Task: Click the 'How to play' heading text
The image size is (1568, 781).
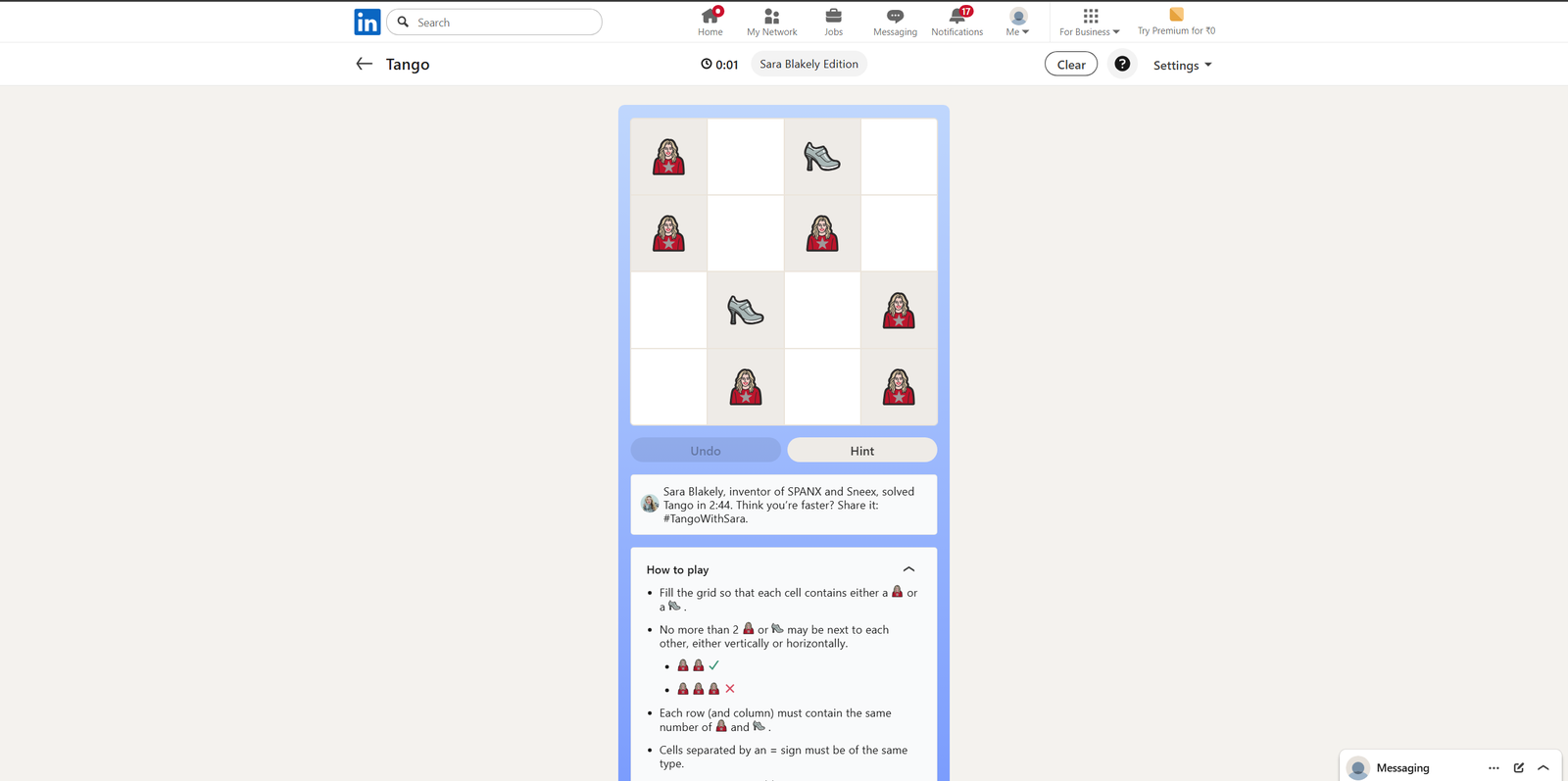Action: tap(677, 570)
